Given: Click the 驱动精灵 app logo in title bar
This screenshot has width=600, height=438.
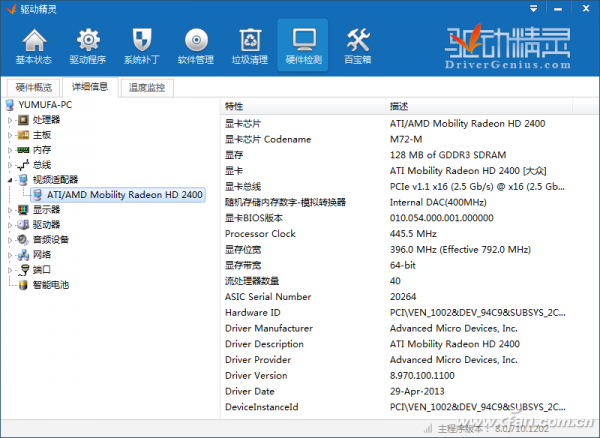Looking at the screenshot, I should click(11, 8).
